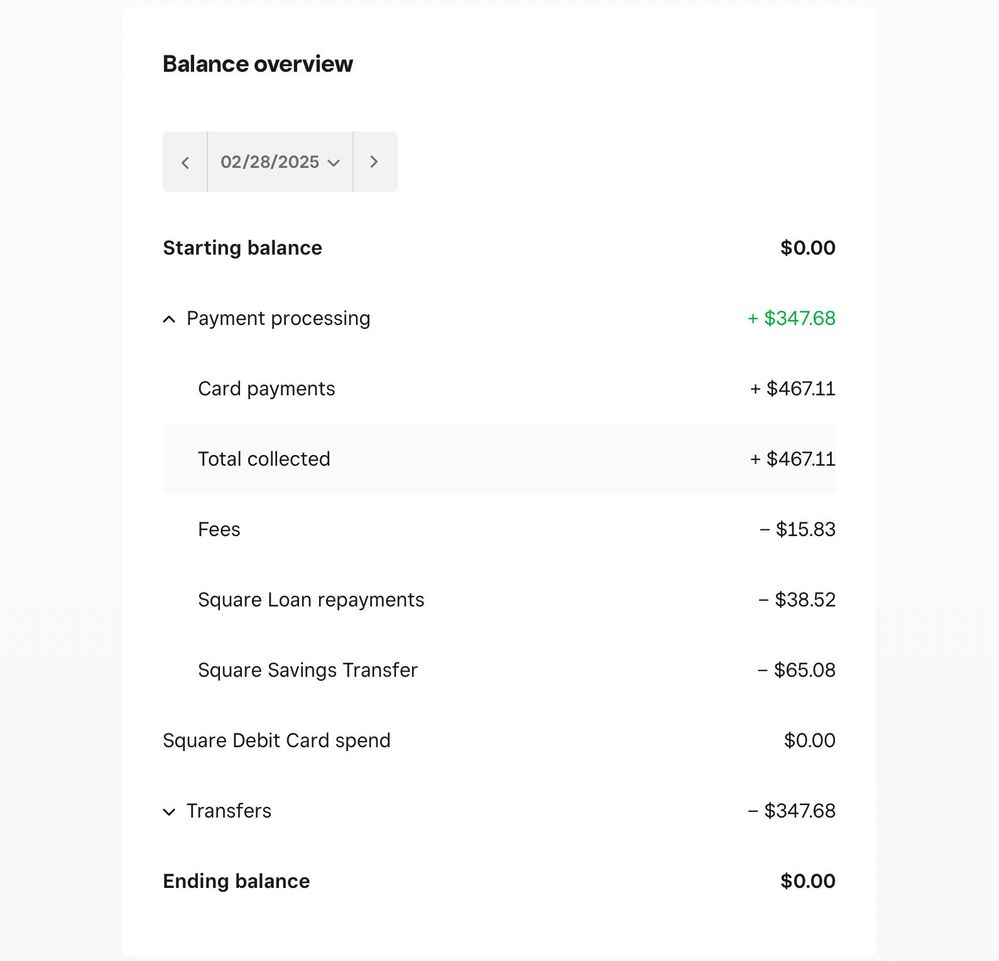
Task: Select the highlighted Total collected label
Action: click(264, 459)
